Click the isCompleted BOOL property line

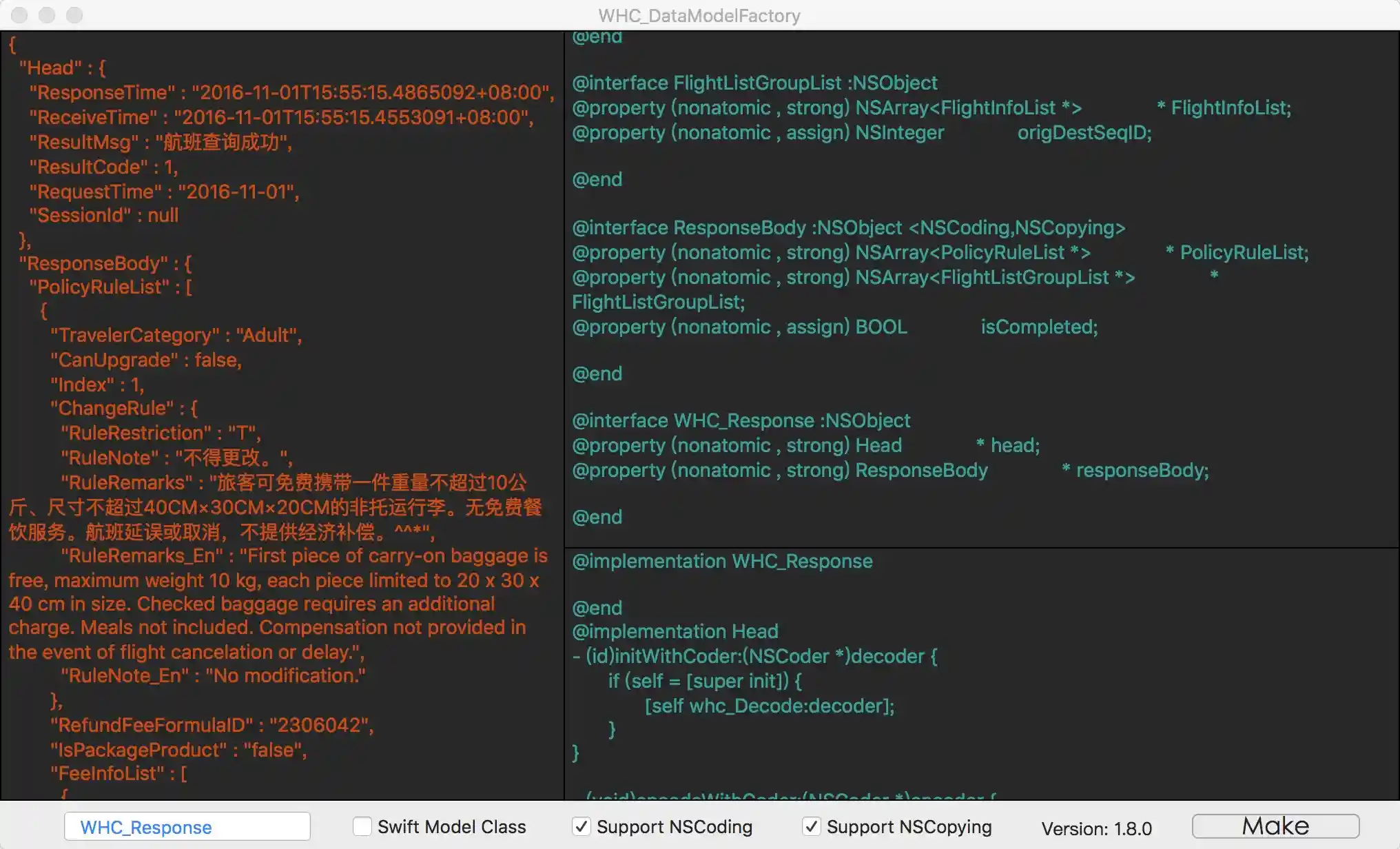[834, 327]
